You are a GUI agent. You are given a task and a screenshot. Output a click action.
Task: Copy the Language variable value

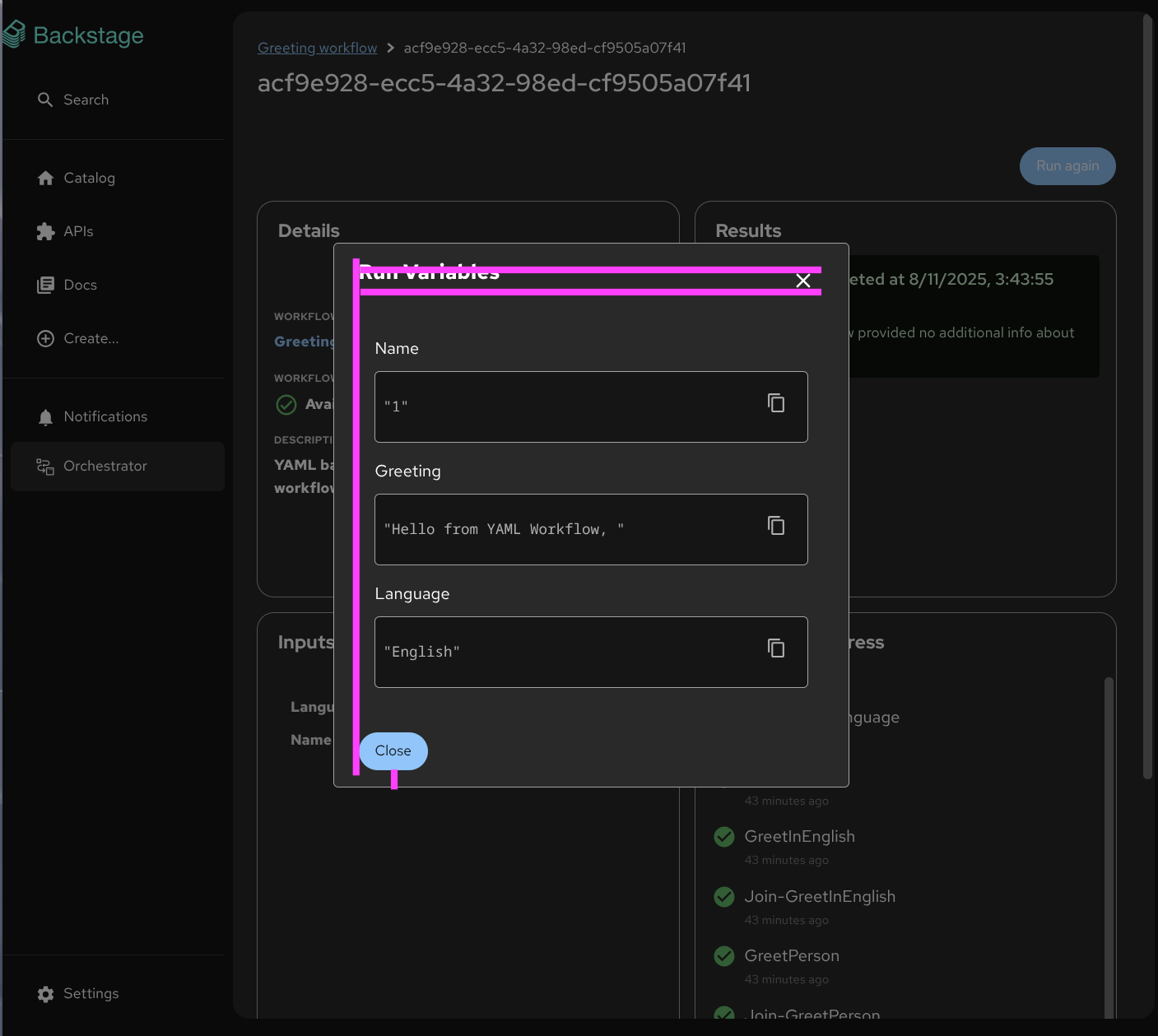[775, 648]
